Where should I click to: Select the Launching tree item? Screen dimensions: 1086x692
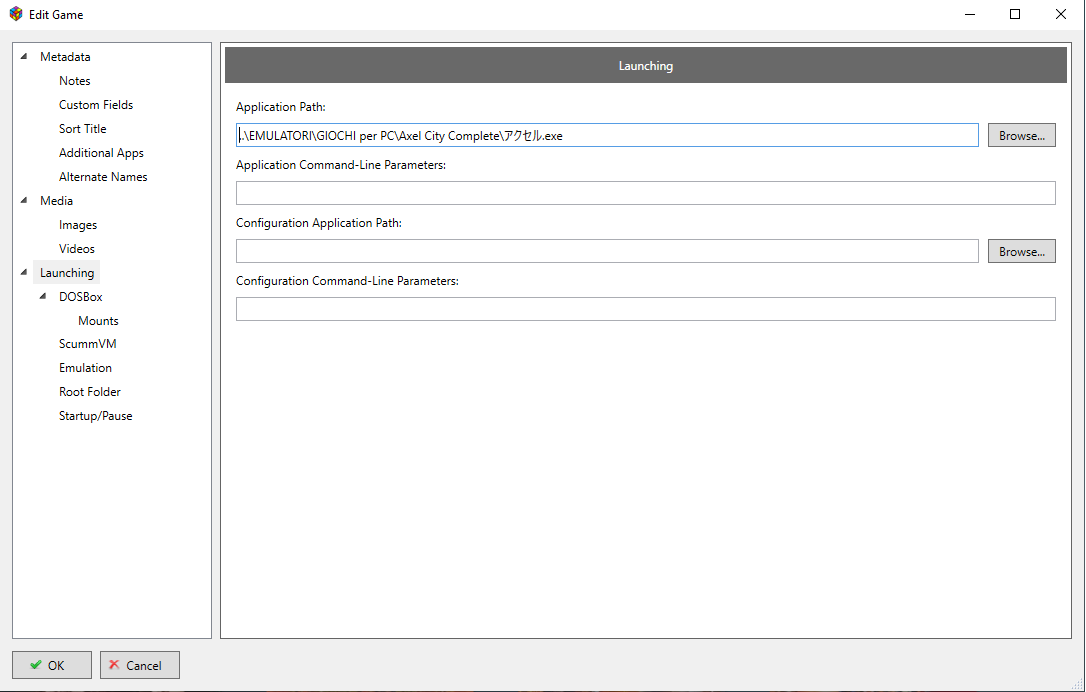pyautogui.click(x=66, y=272)
